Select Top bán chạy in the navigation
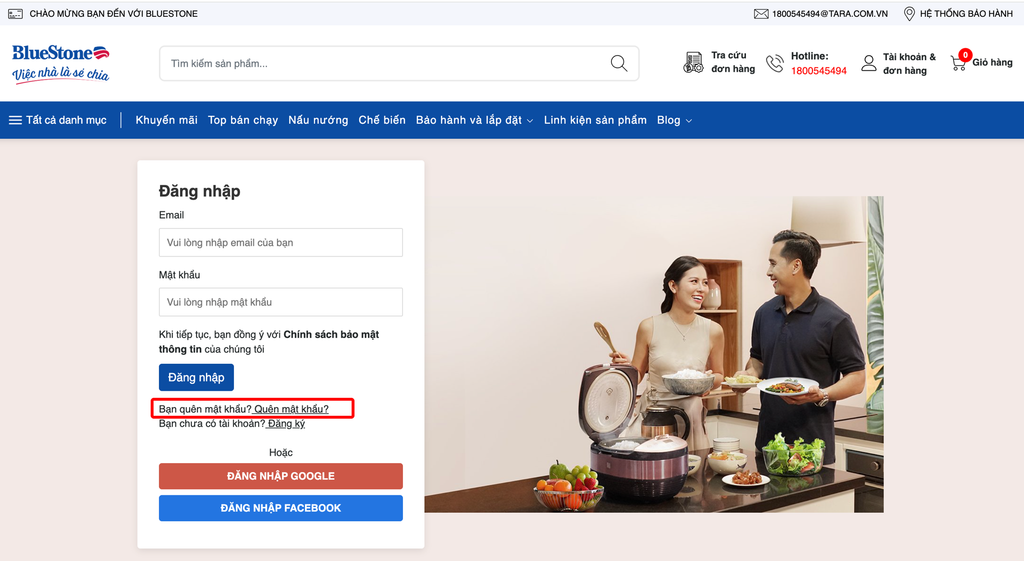Image resolution: width=1024 pixels, height=561 pixels. click(243, 120)
